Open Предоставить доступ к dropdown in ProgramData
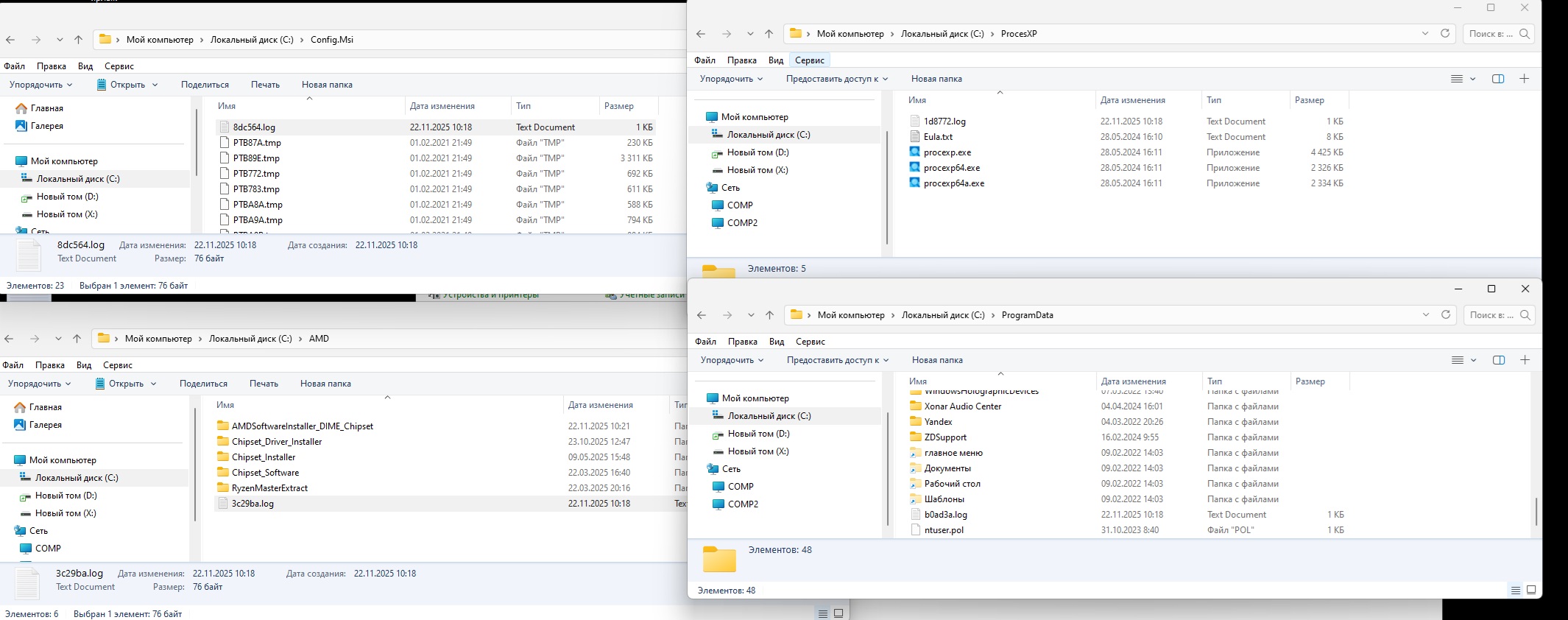1568x620 pixels. point(837,360)
